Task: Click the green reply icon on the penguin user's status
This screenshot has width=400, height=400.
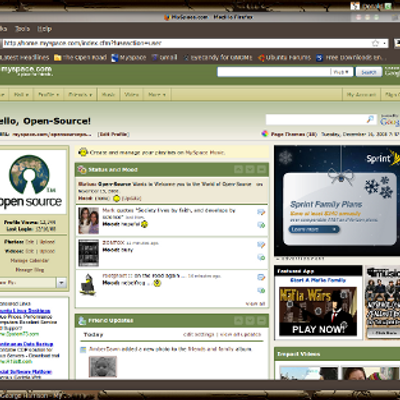Action: 261,290
